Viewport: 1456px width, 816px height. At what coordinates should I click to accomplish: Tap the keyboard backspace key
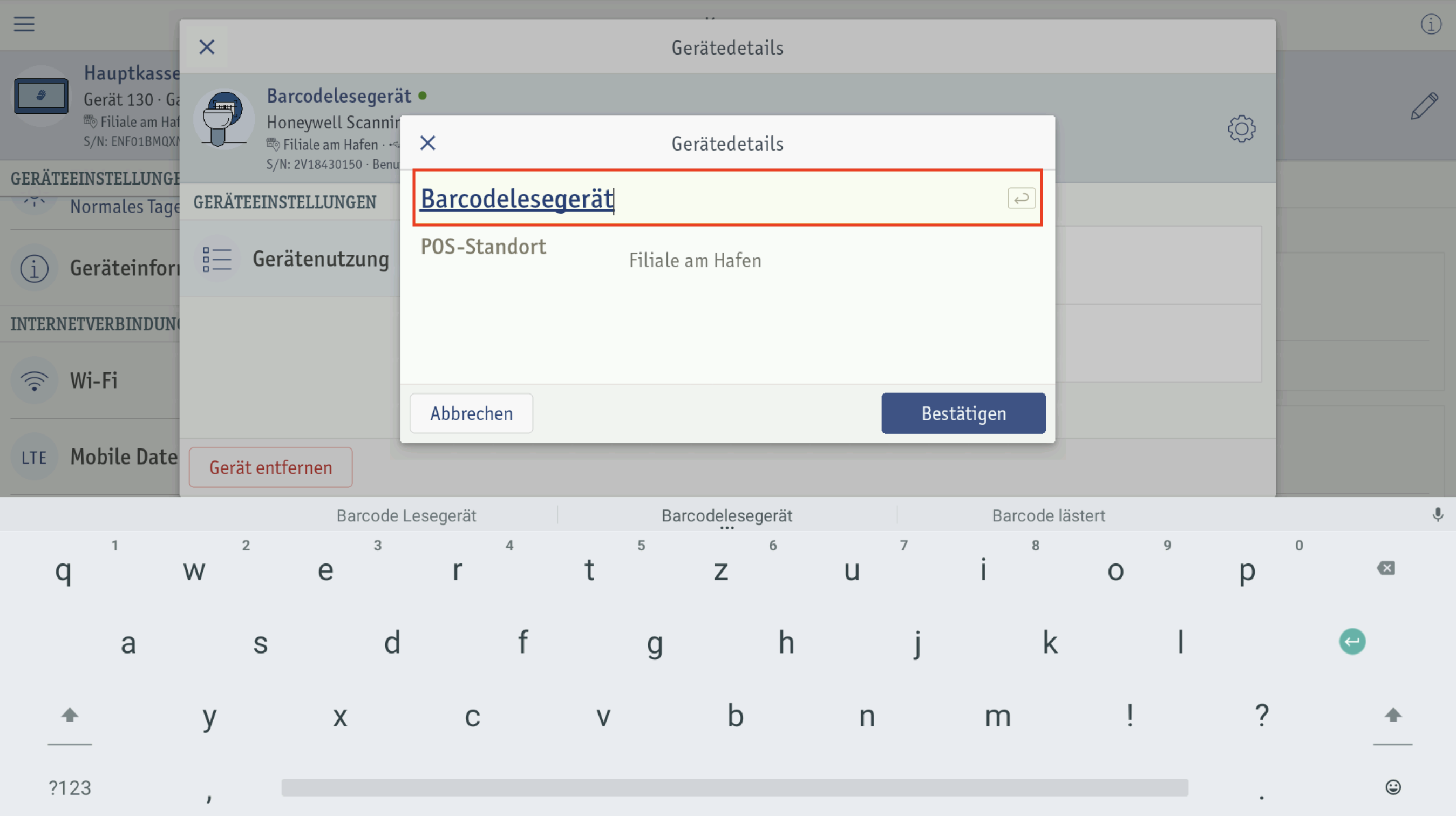point(1386,568)
